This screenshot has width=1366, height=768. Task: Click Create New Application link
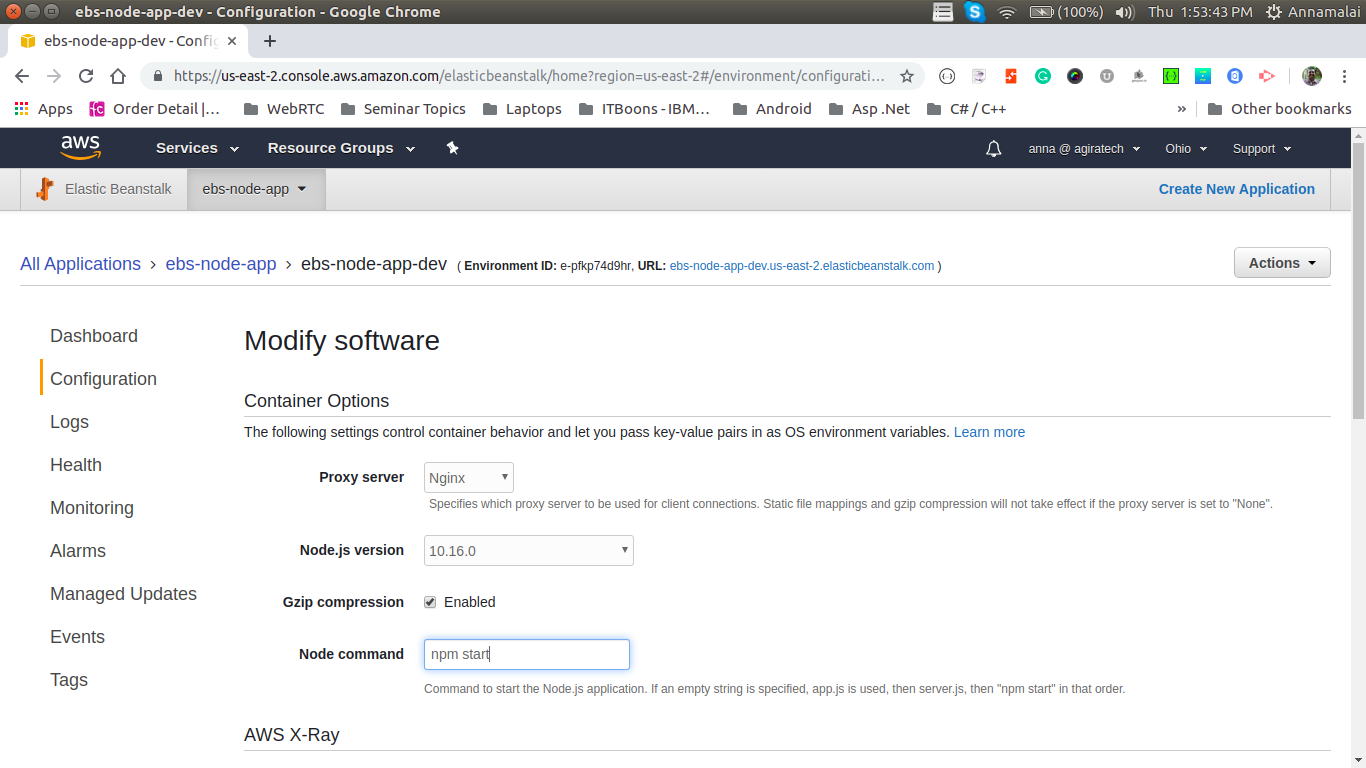pos(1237,189)
